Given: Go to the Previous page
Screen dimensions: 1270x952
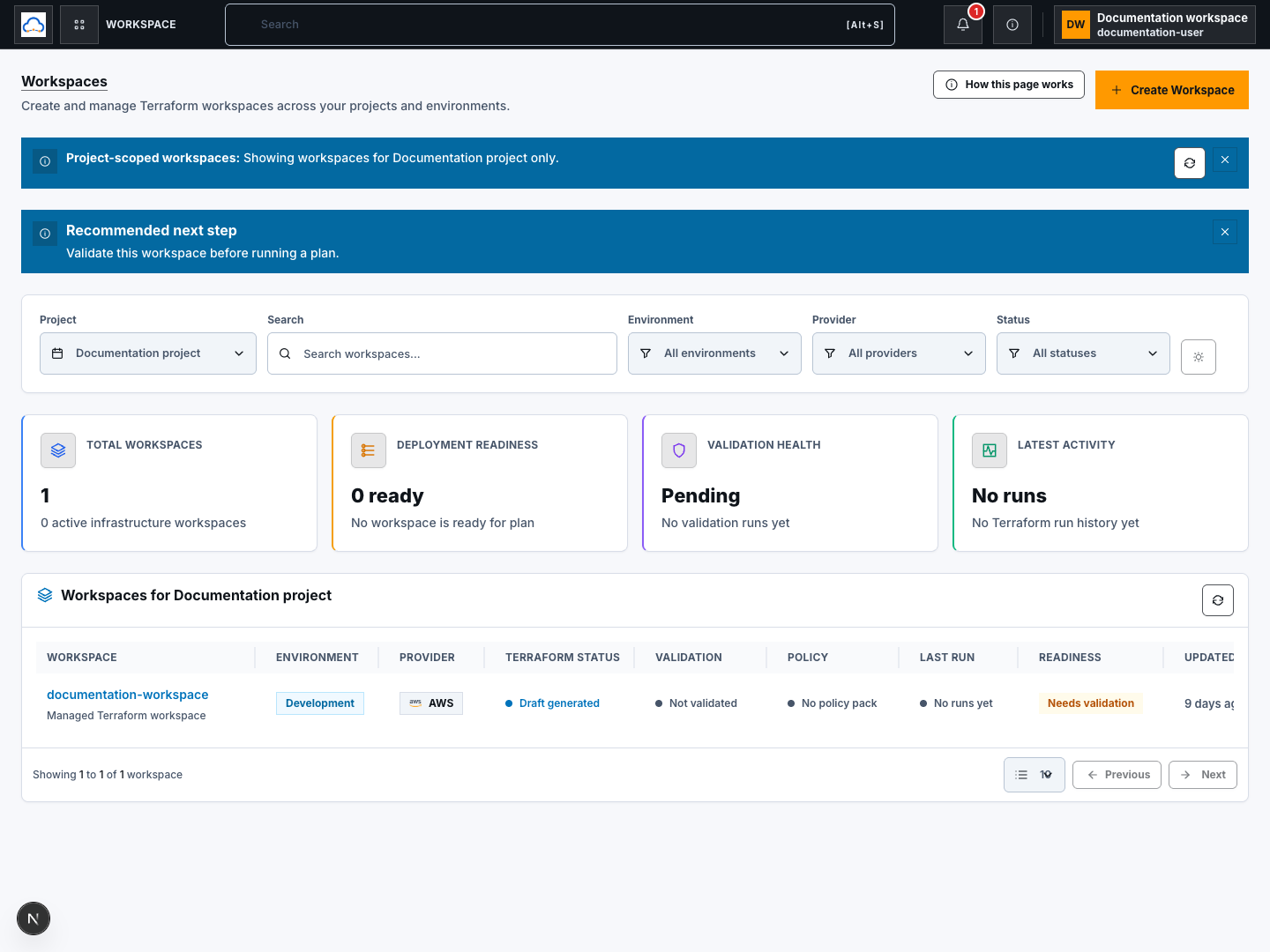Looking at the screenshot, I should tap(1117, 775).
